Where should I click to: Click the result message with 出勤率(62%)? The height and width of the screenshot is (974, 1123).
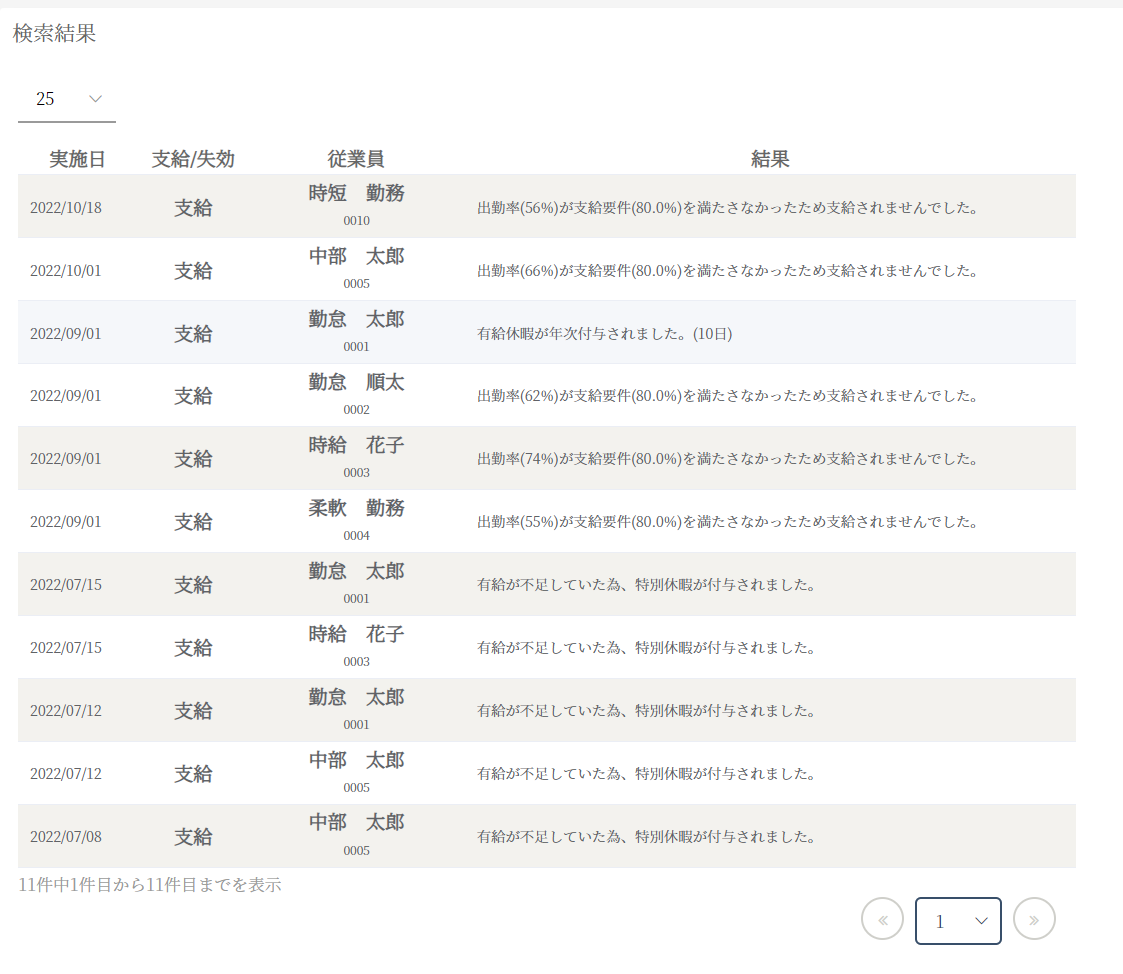tap(727, 396)
